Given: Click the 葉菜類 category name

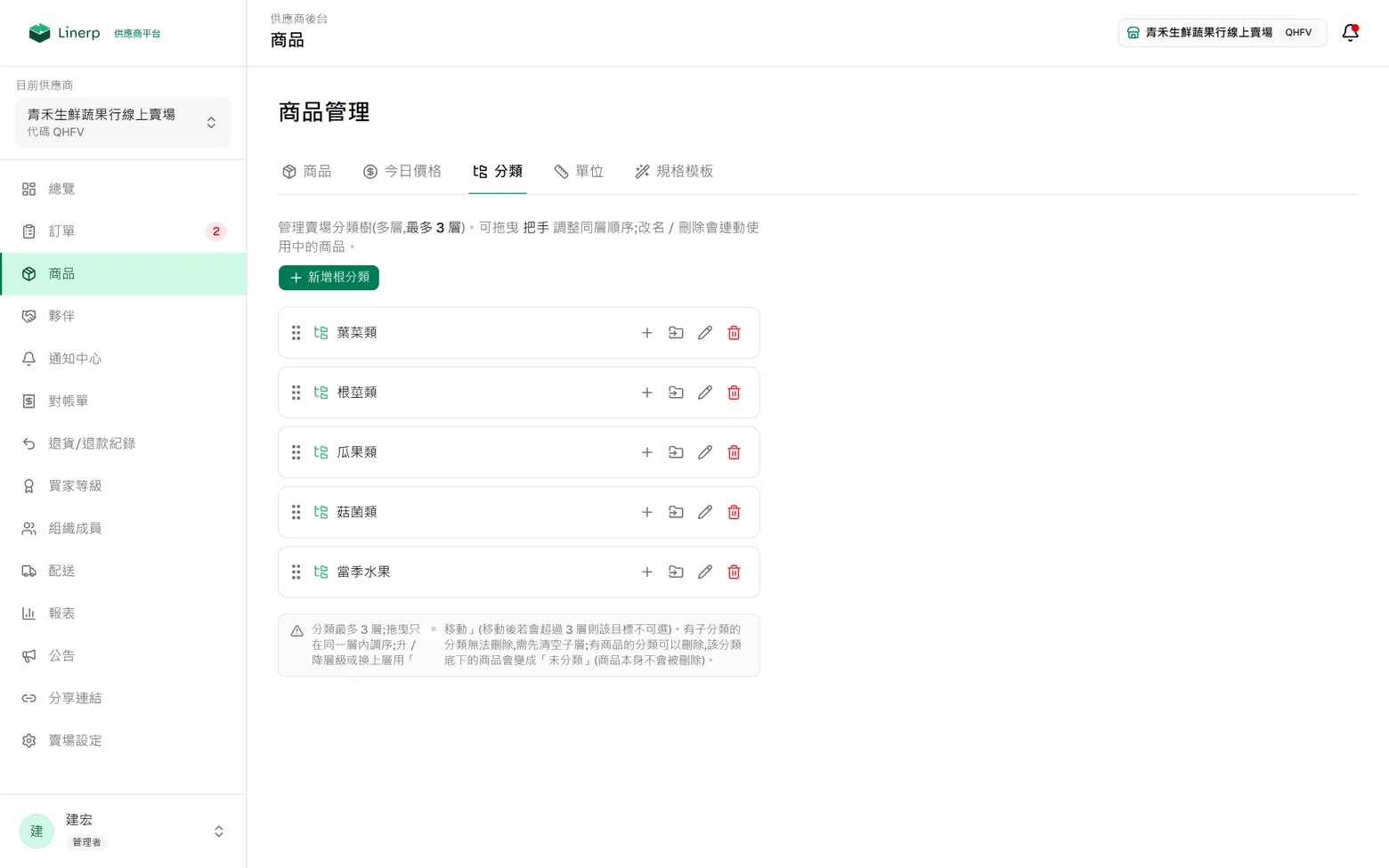Looking at the screenshot, I should click(357, 333).
